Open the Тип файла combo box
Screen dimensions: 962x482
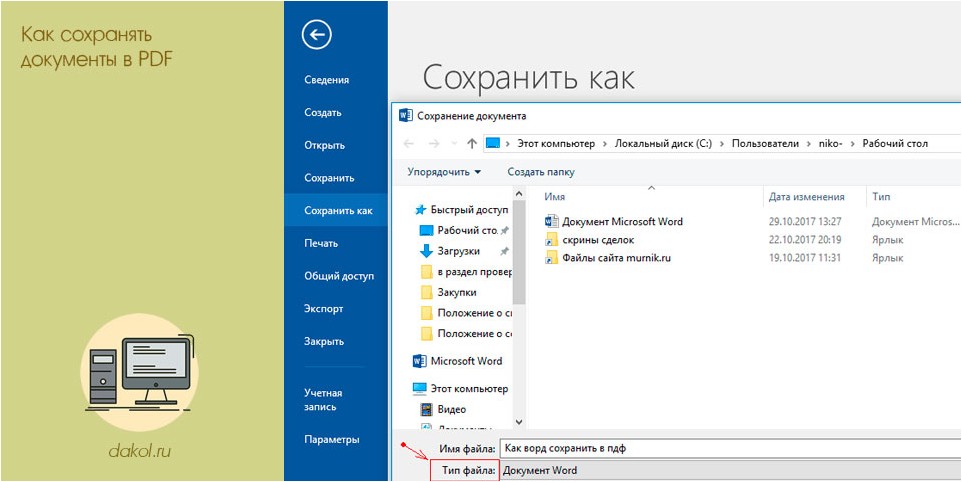coord(730,470)
